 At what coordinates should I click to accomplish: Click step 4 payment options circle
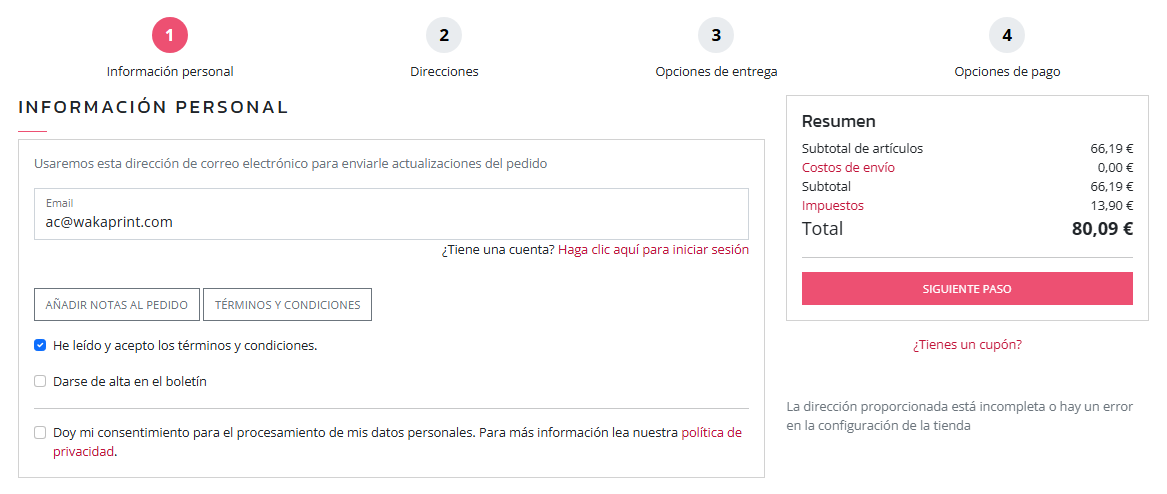pyautogui.click(x=1007, y=36)
